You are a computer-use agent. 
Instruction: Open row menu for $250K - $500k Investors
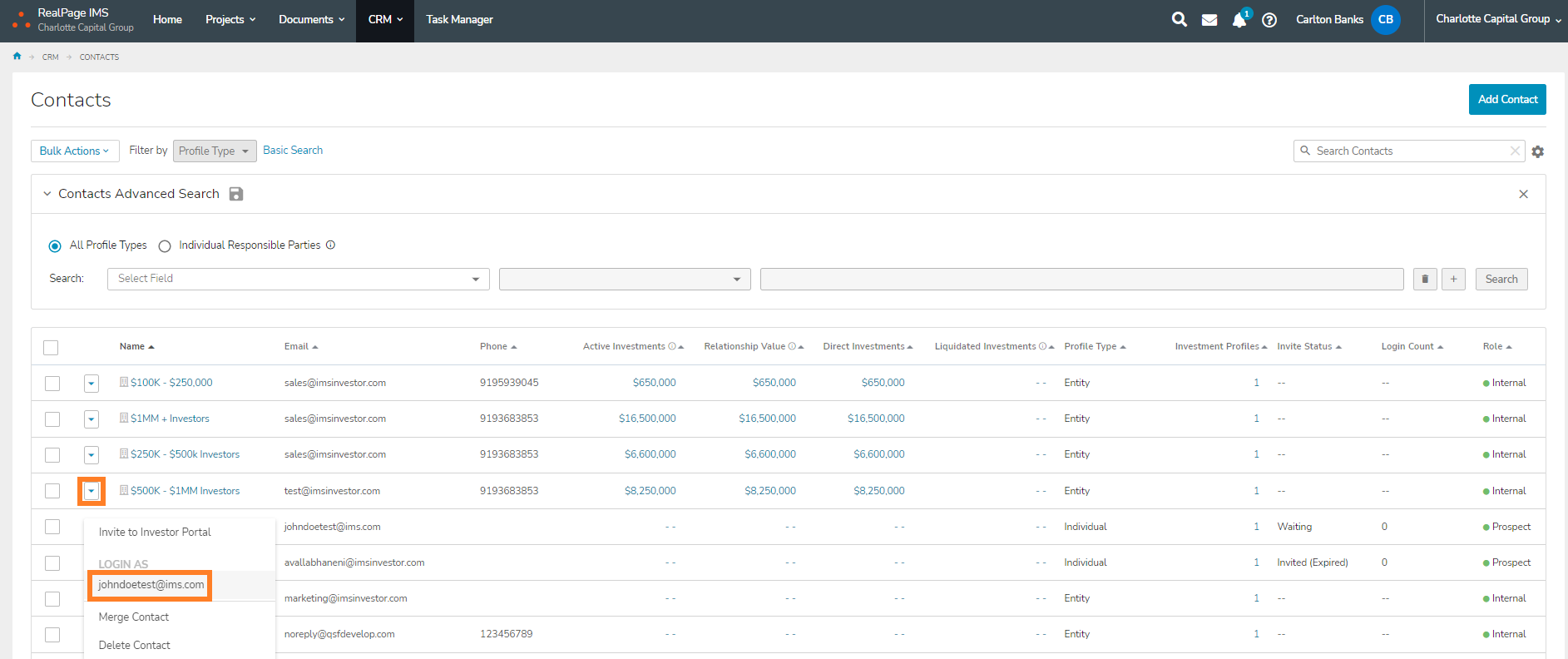tap(92, 455)
